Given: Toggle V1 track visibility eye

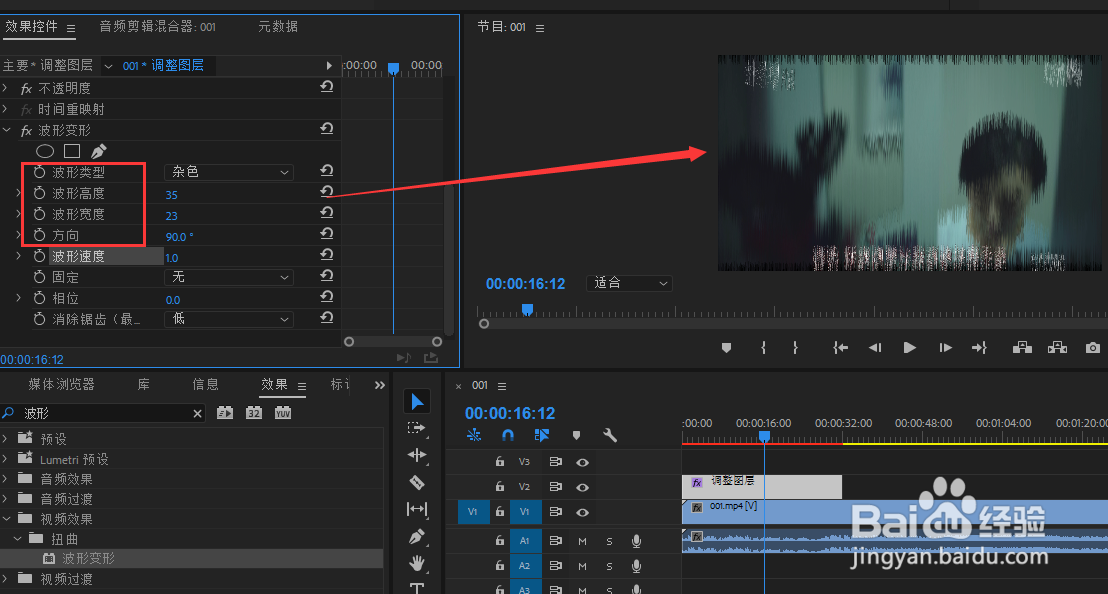Looking at the screenshot, I should [582, 513].
